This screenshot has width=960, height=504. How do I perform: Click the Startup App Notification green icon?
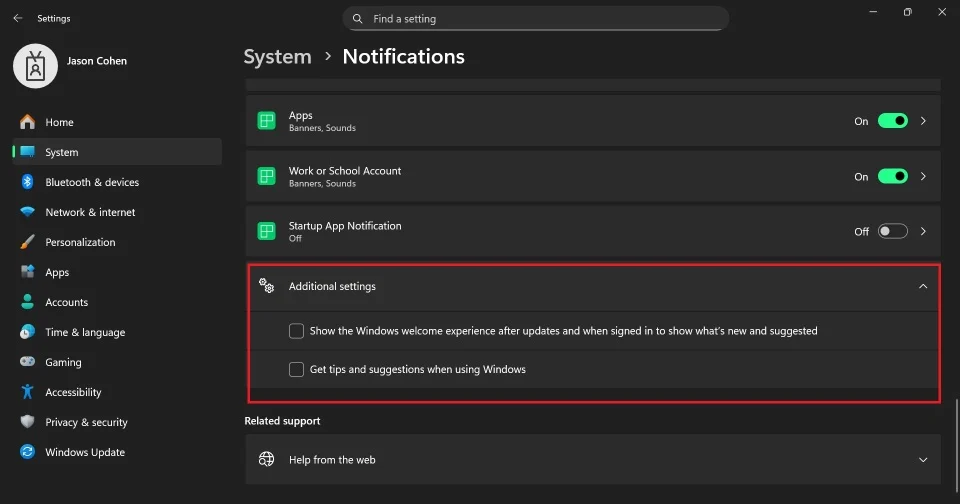pyautogui.click(x=266, y=231)
